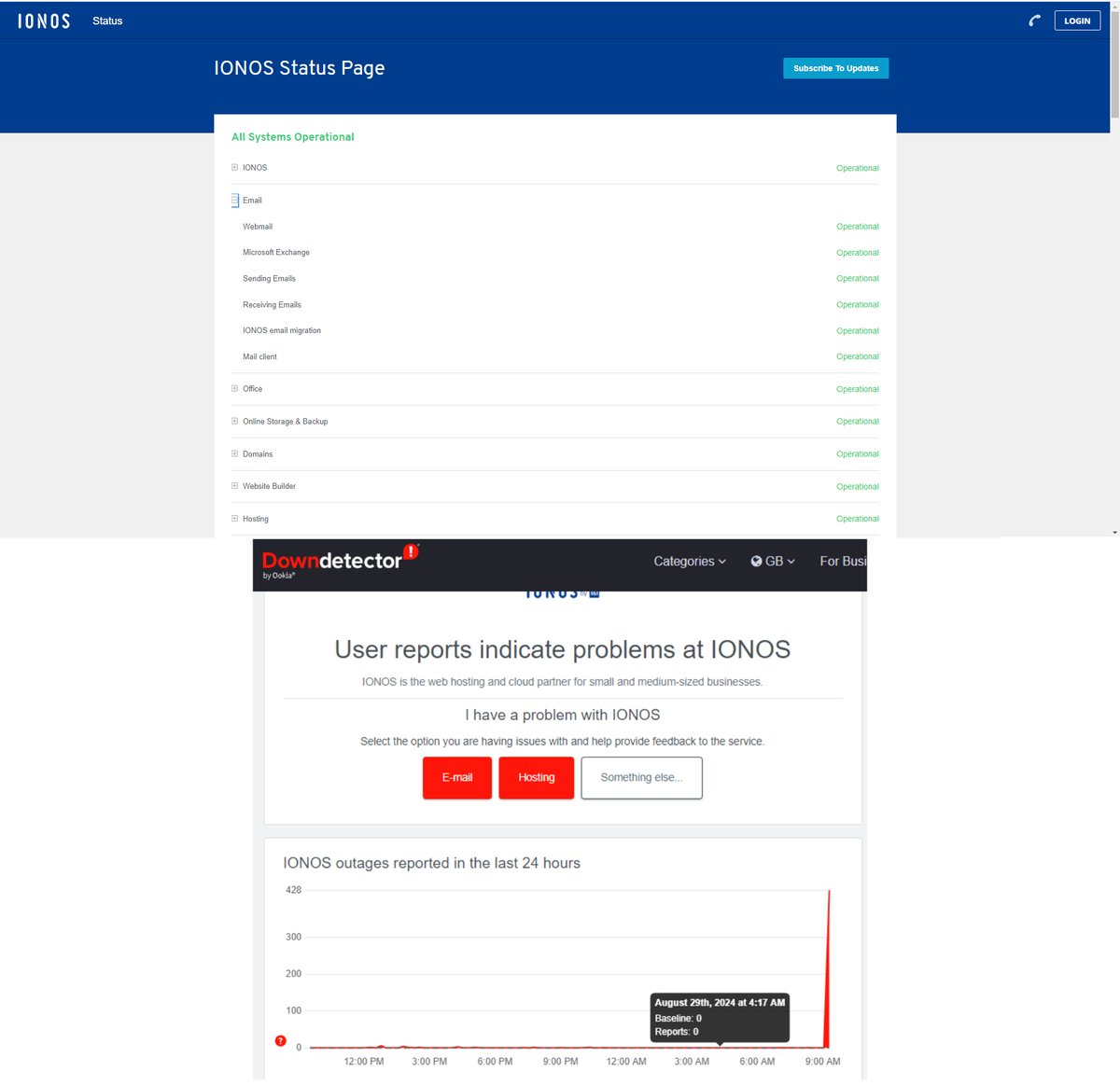Image resolution: width=1120 pixels, height=1085 pixels.
Task: Expand the Domains service group
Action: coord(235,453)
